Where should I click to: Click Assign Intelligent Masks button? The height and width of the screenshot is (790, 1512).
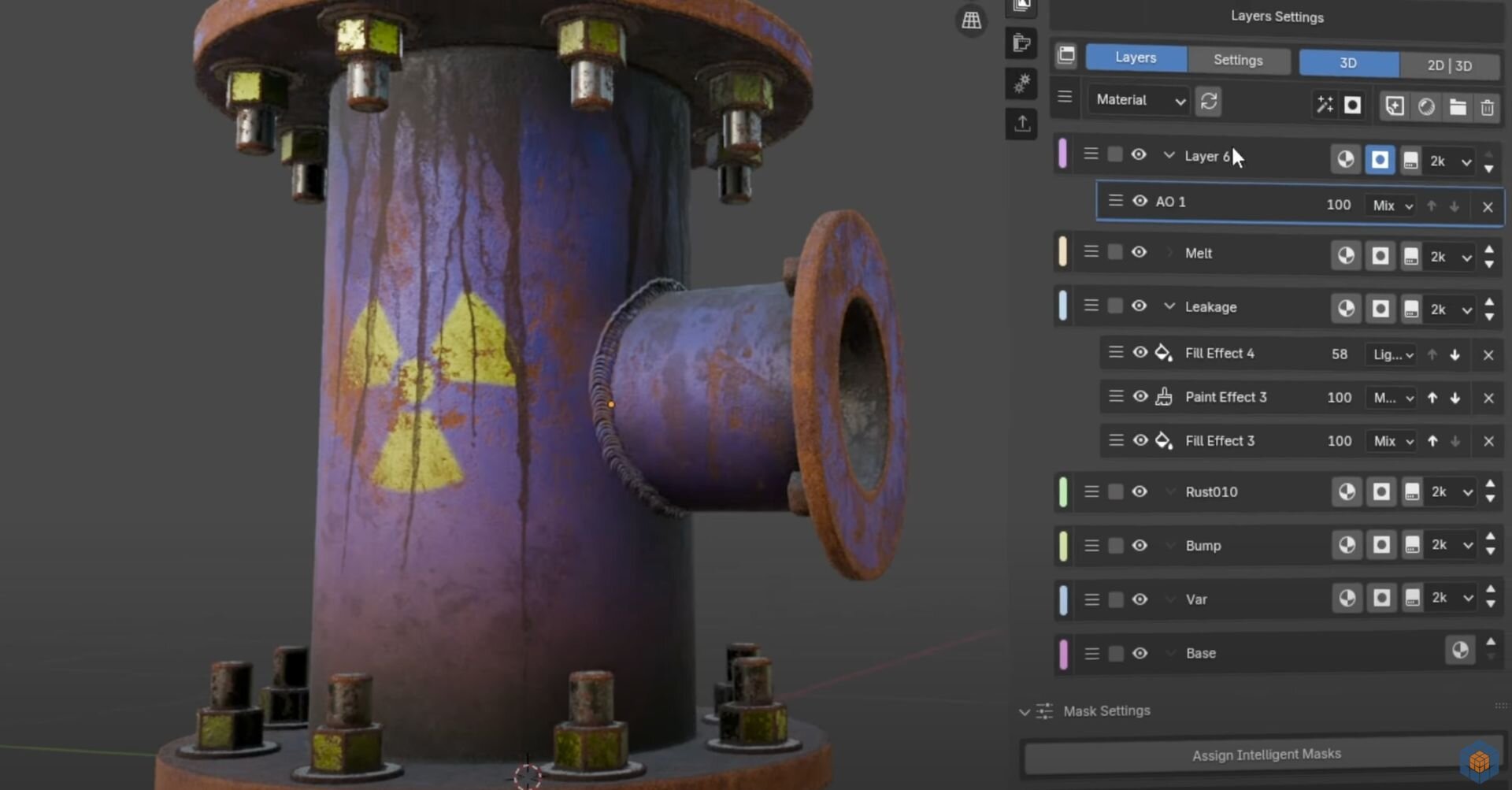[1266, 755]
